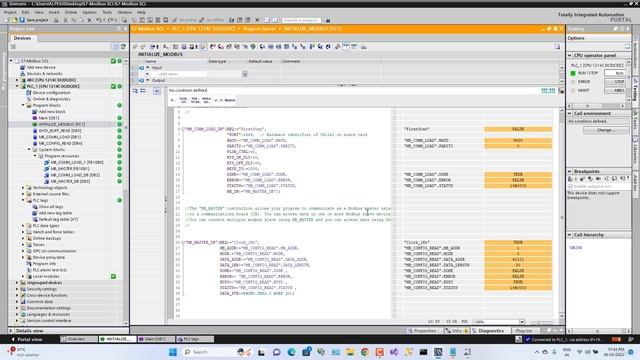Screen dimensions: 640x360
Task: Click the Redo arrow icon
Action: click(x=111, y=20)
